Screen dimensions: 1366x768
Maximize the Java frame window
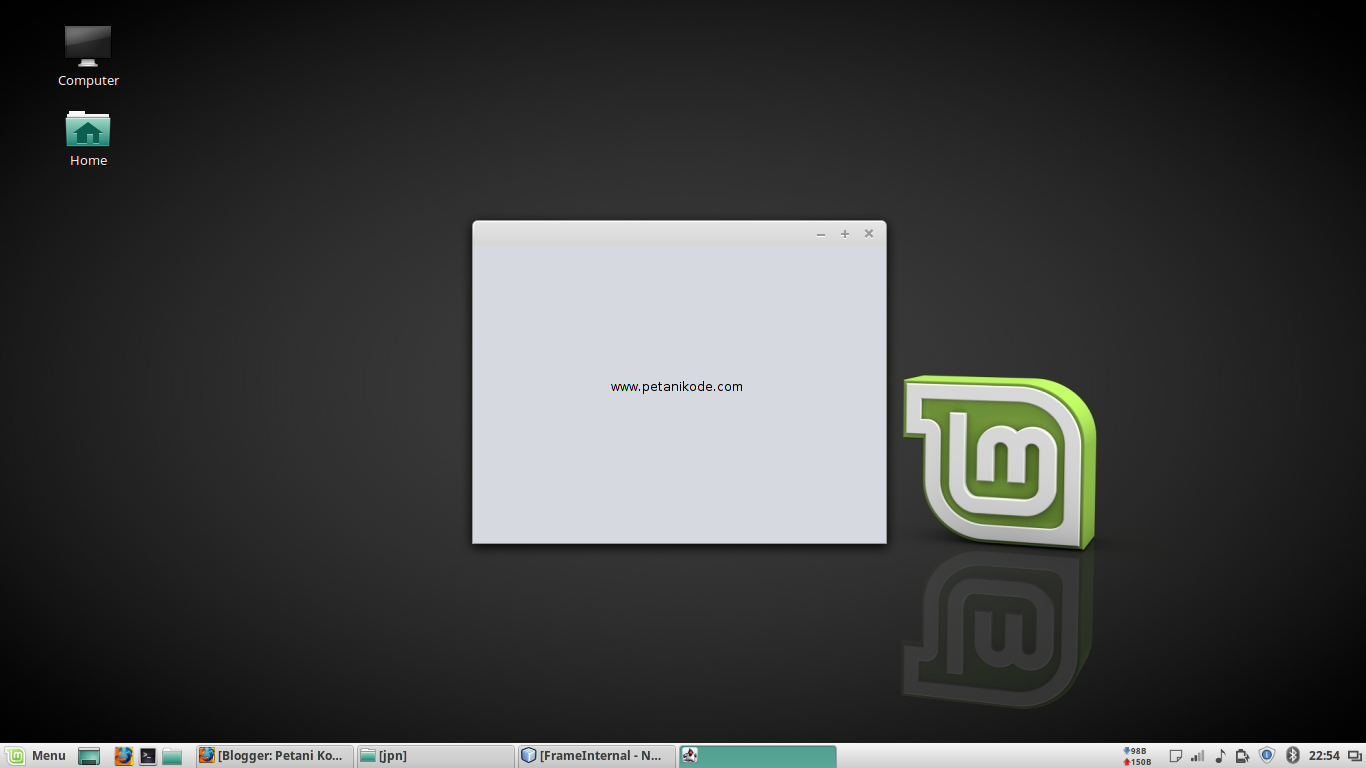pyautogui.click(x=845, y=234)
